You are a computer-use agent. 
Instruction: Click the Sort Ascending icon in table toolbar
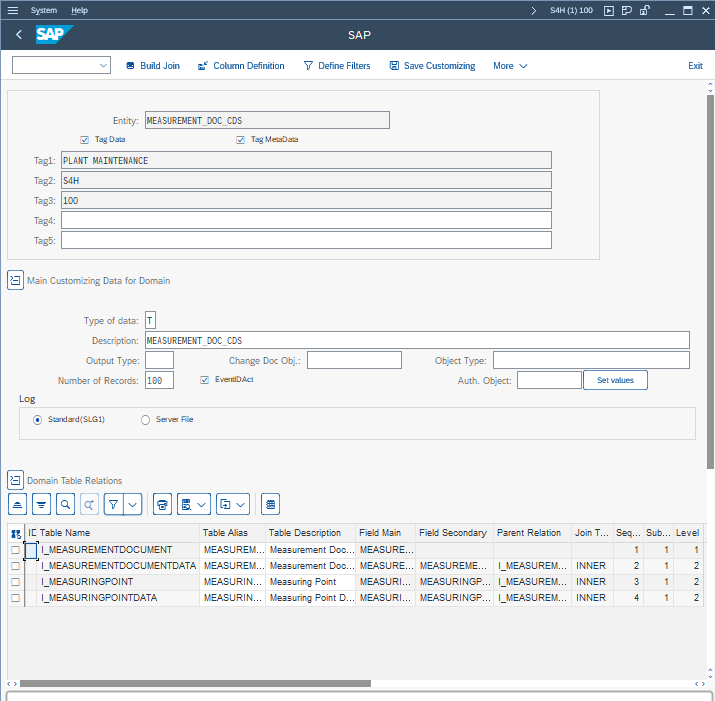17,503
